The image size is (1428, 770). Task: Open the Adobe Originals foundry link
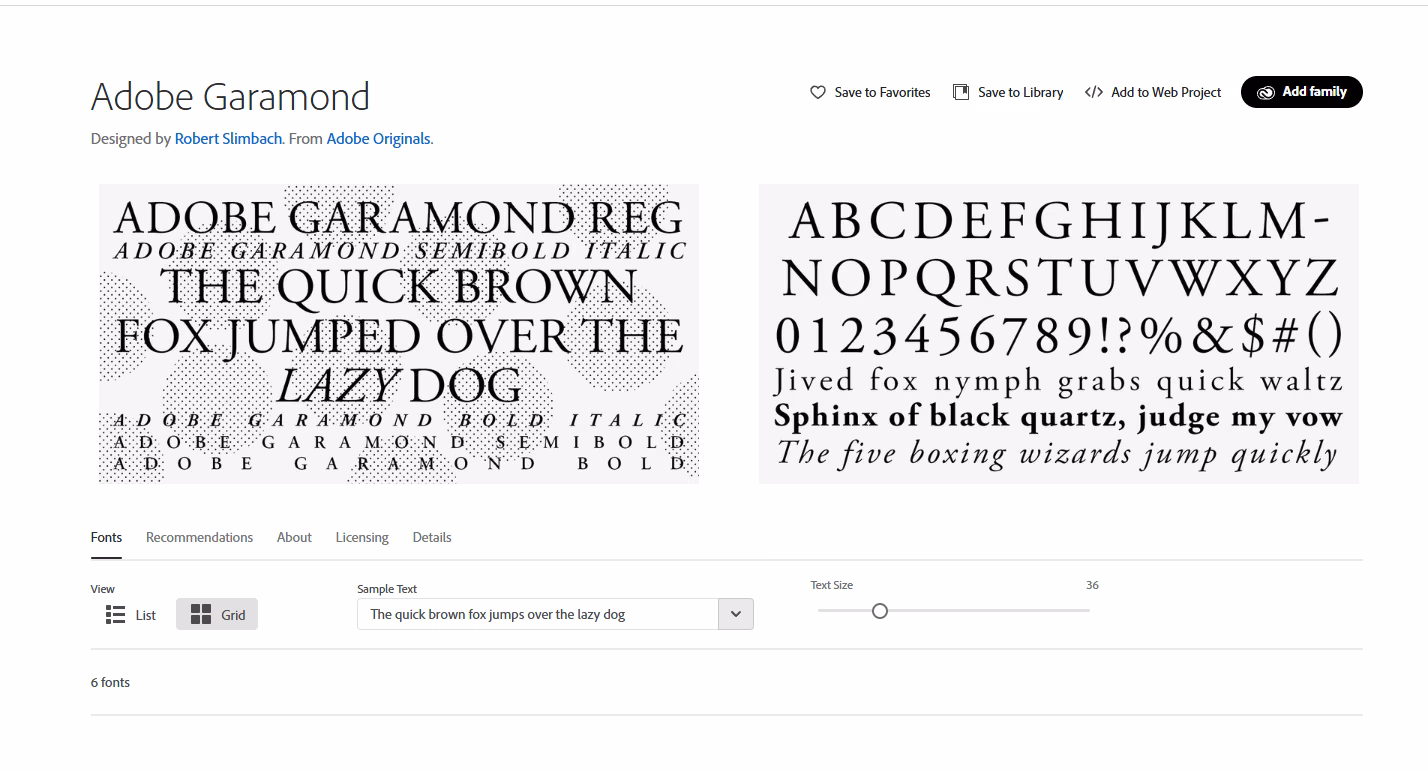(x=378, y=139)
